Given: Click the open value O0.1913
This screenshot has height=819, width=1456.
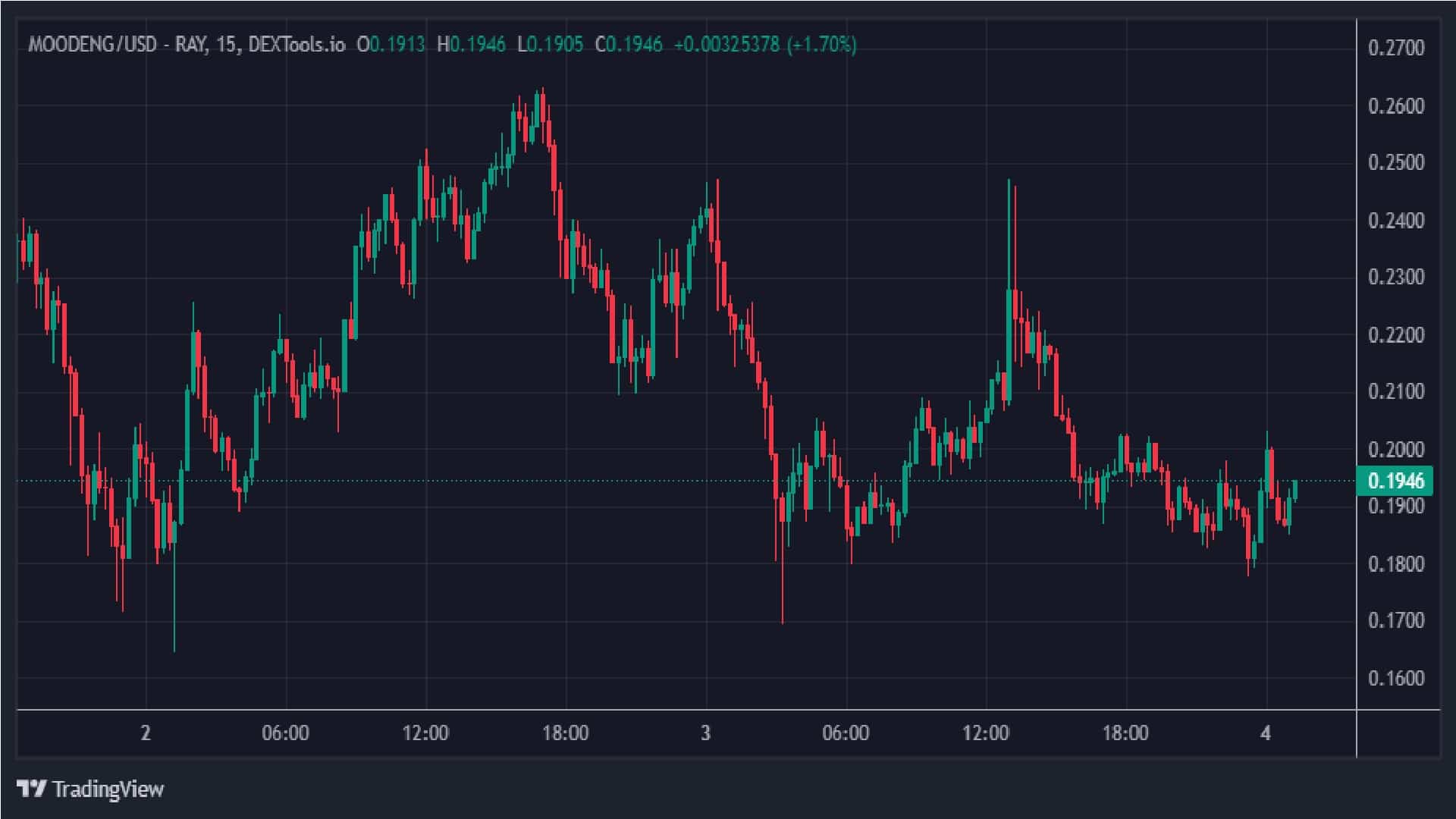Looking at the screenshot, I should click(391, 45).
